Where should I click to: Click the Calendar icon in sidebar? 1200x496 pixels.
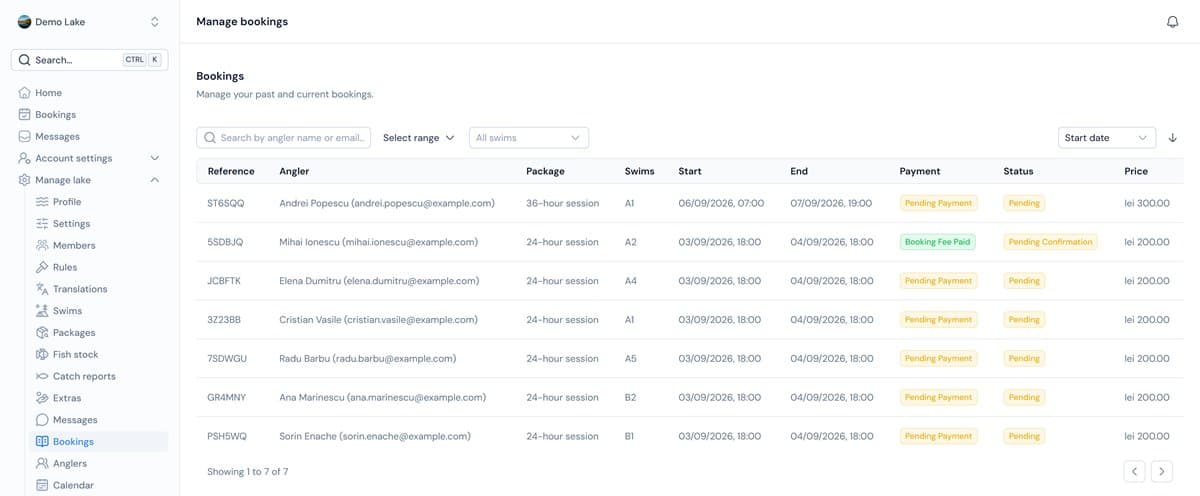point(42,485)
